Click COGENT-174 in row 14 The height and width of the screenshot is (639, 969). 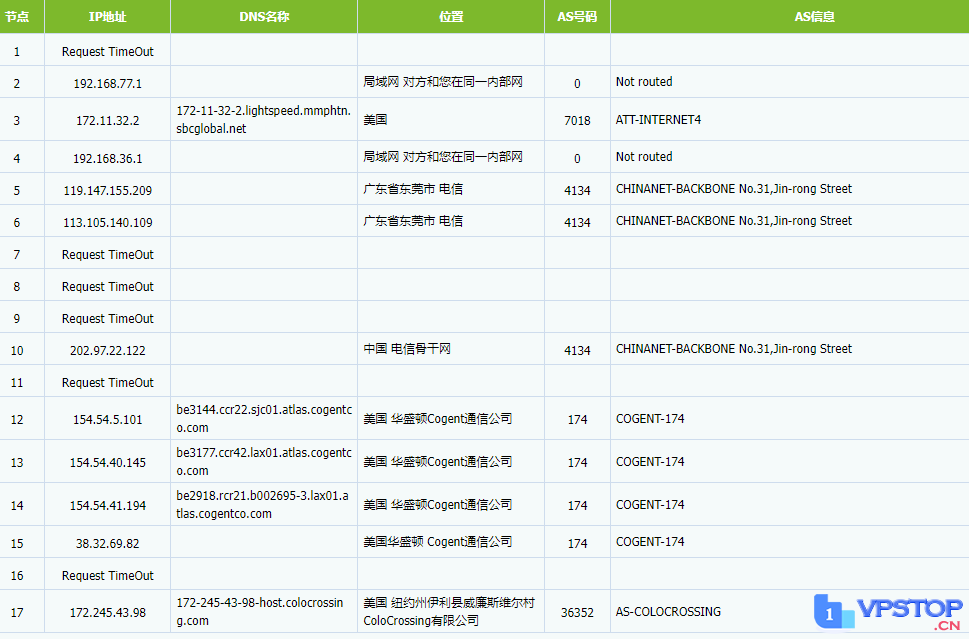coord(650,505)
